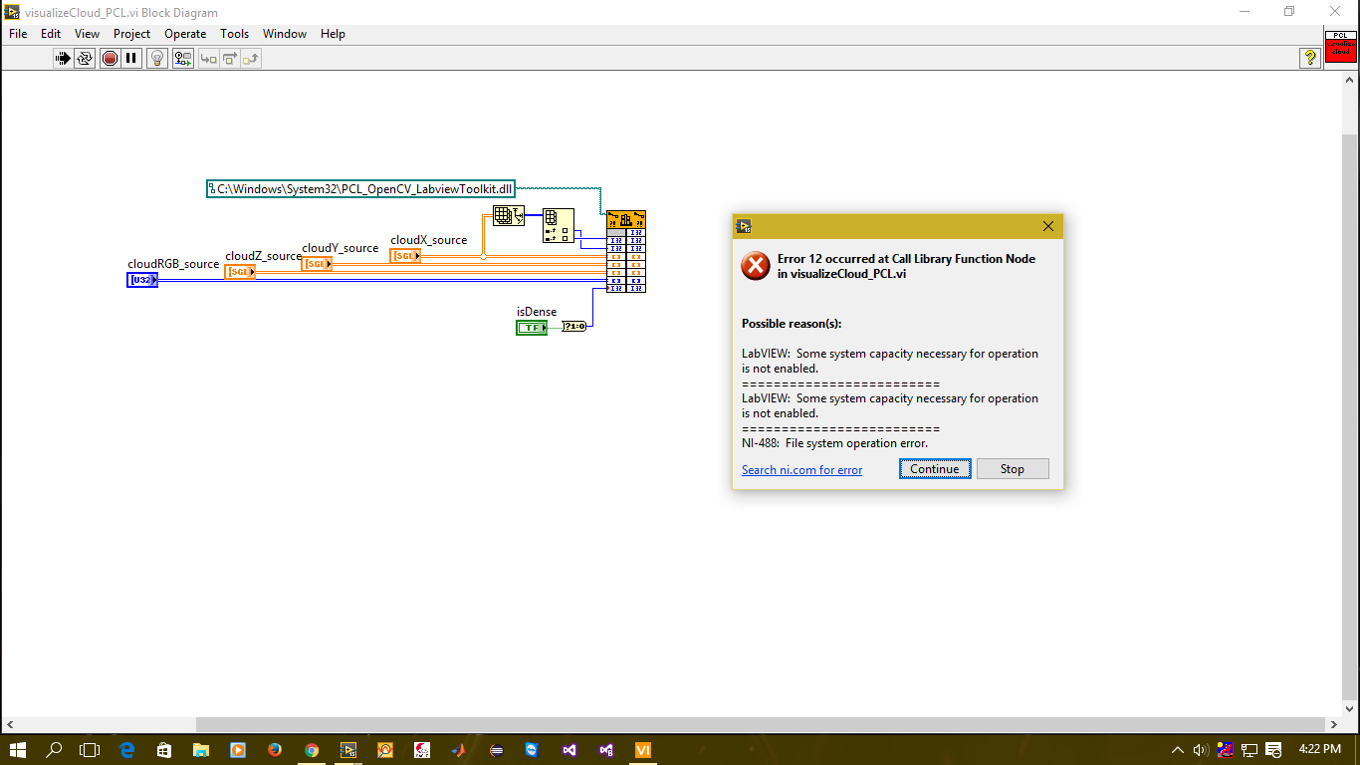Click the cloudRGB_source label
Screen dimensions: 1360x765
point(173,264)
